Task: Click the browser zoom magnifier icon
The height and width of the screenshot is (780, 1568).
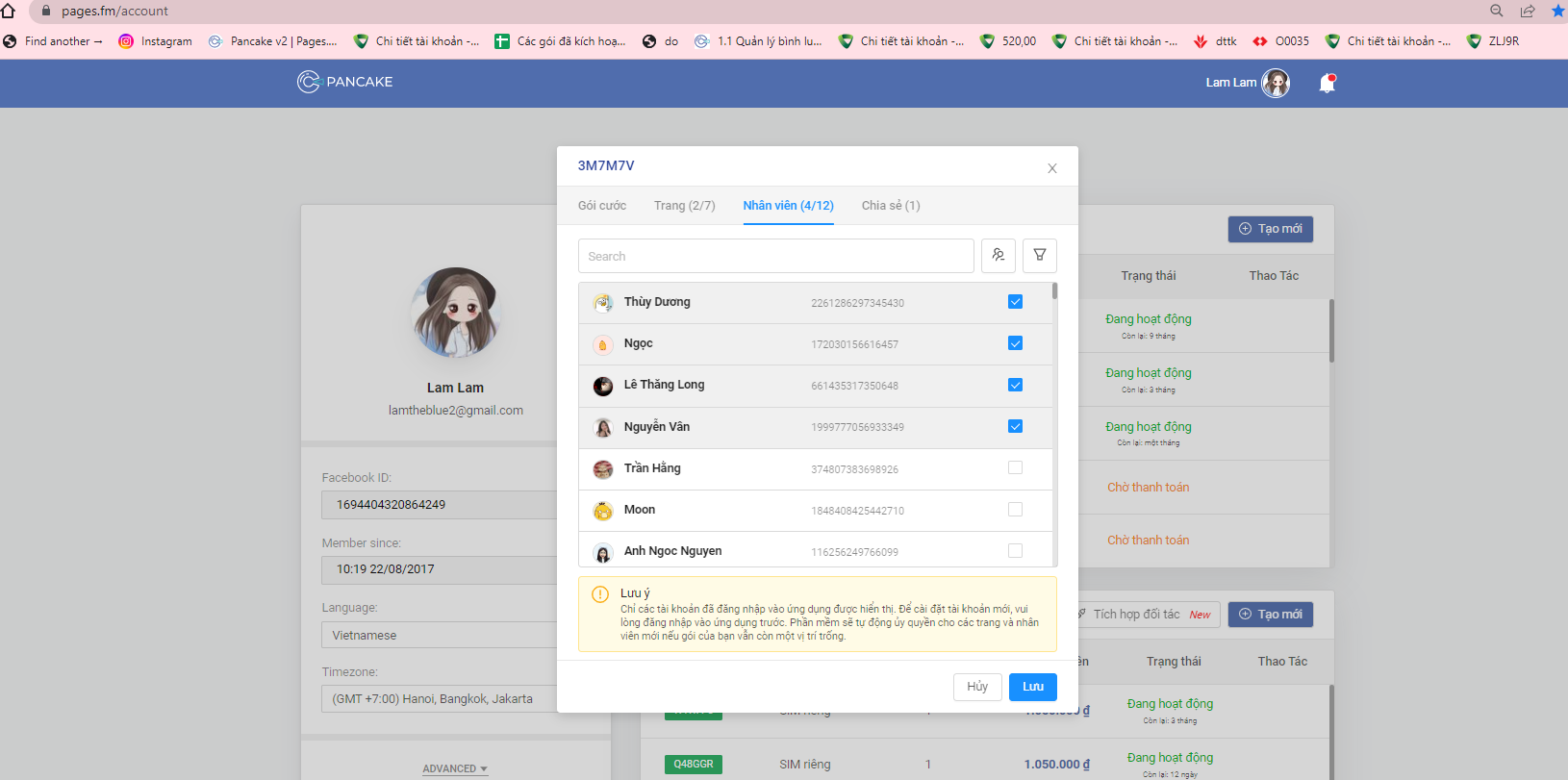Action: coord(1496,11)
